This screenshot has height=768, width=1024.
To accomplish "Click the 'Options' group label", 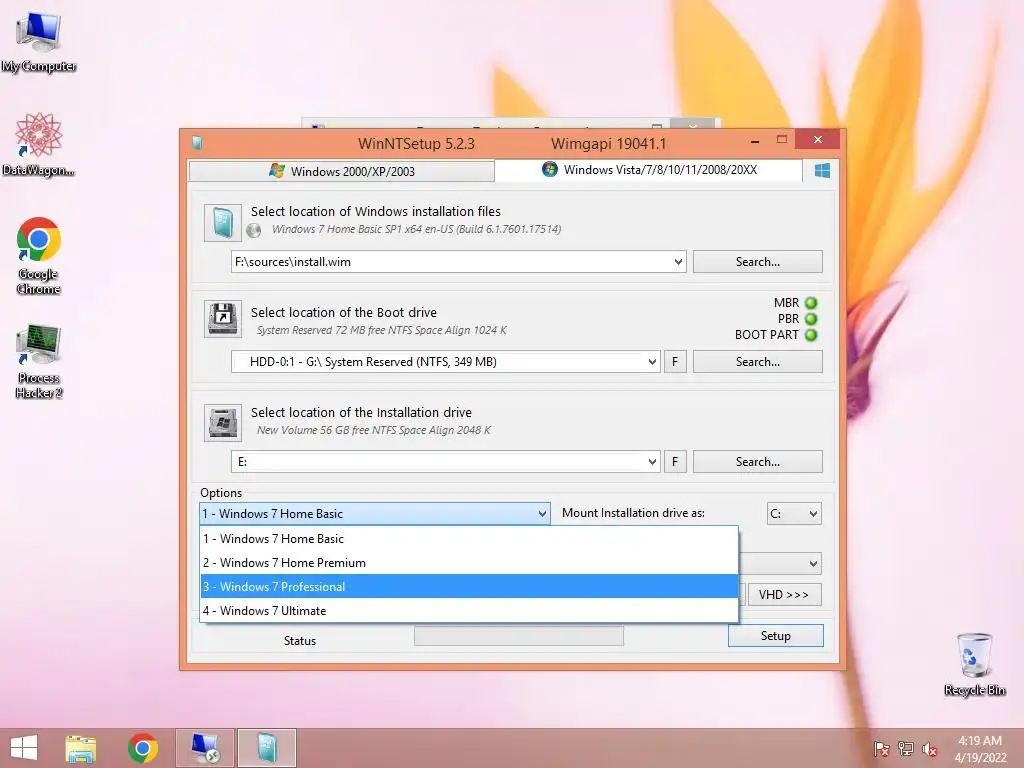I will [221, 493].
